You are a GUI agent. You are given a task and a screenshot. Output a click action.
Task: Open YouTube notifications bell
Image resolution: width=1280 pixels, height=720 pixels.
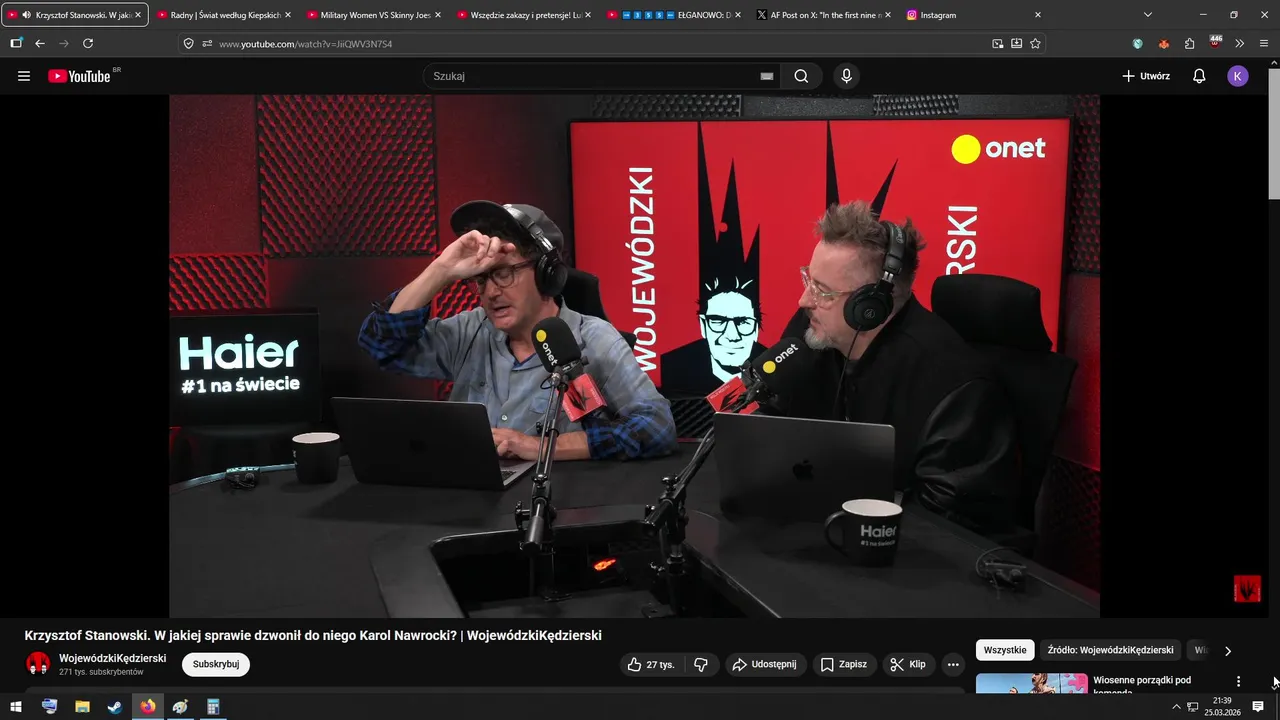point(1199,76)
